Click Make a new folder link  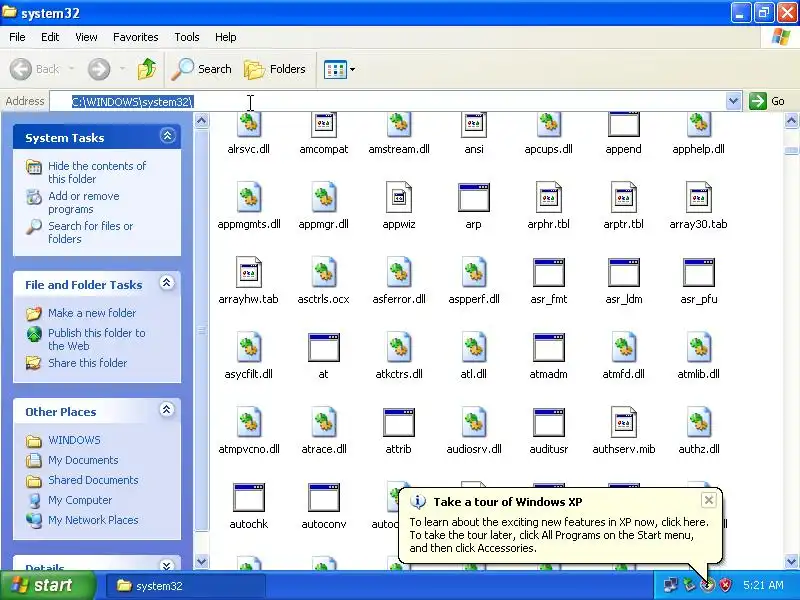point(92,313)
